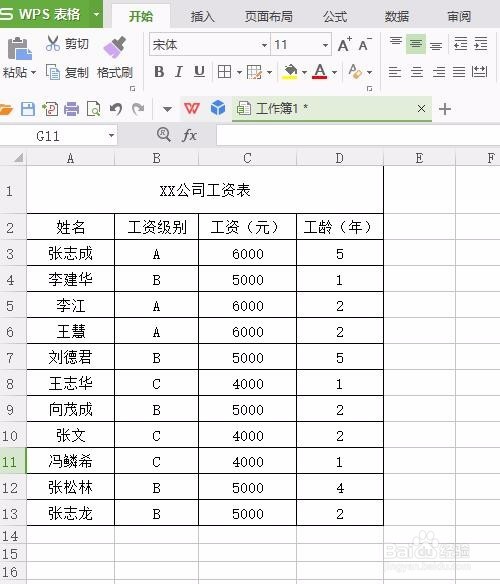This screenshot has width=500, height=584.
Task: Click the Save floppy disk icon
Action: [28, 109]
